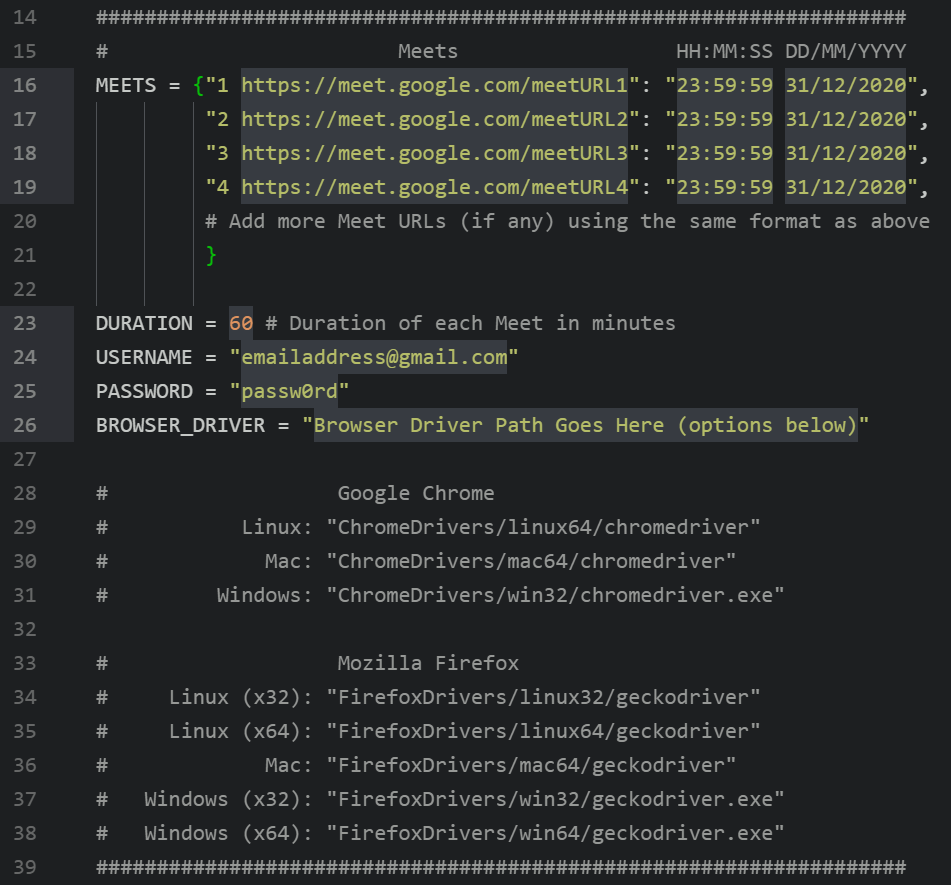
Task: Click the USERNAME variable name
Action: [144, 358]
